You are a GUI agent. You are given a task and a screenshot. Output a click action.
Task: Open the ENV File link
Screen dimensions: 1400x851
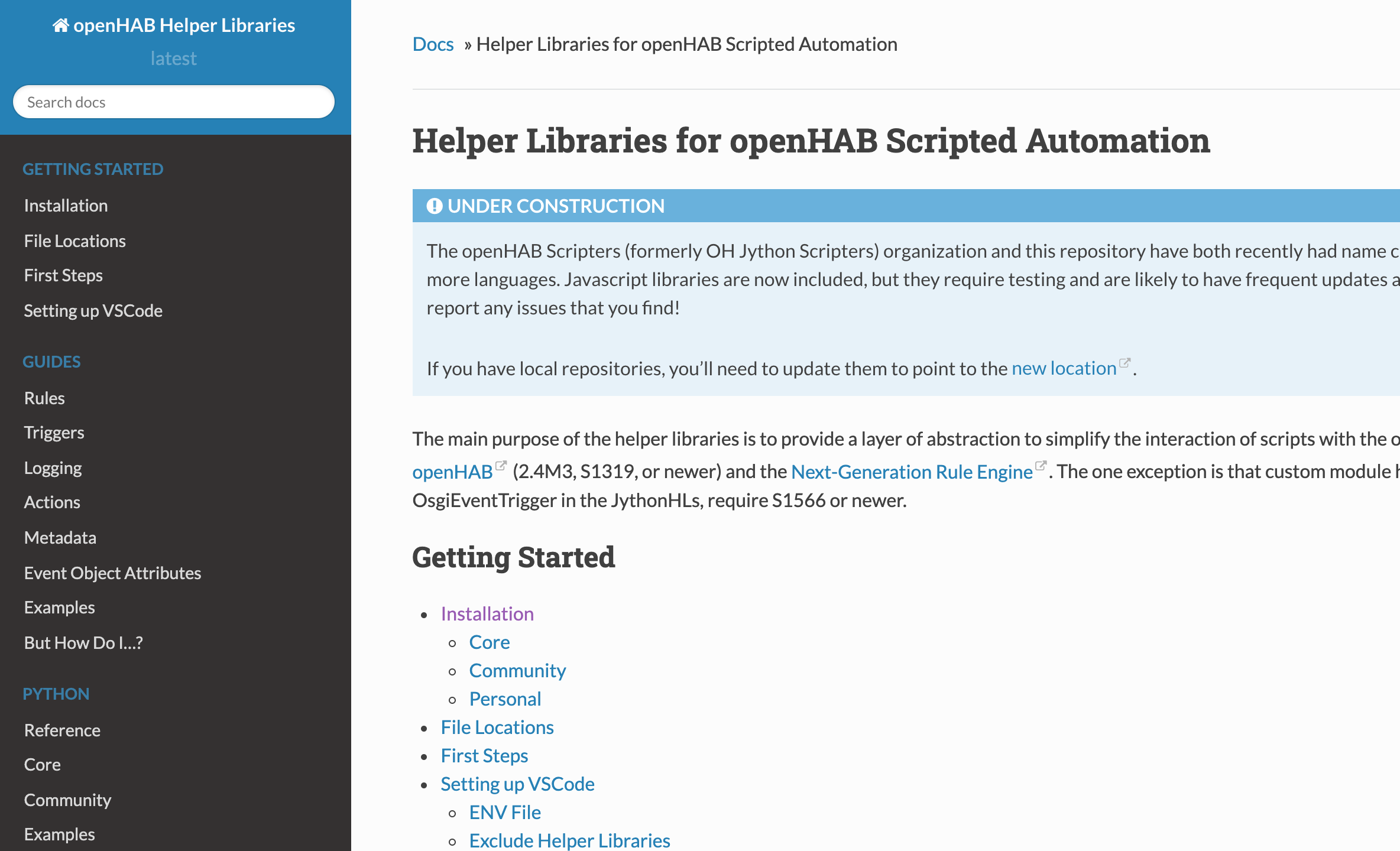point(504,812)
